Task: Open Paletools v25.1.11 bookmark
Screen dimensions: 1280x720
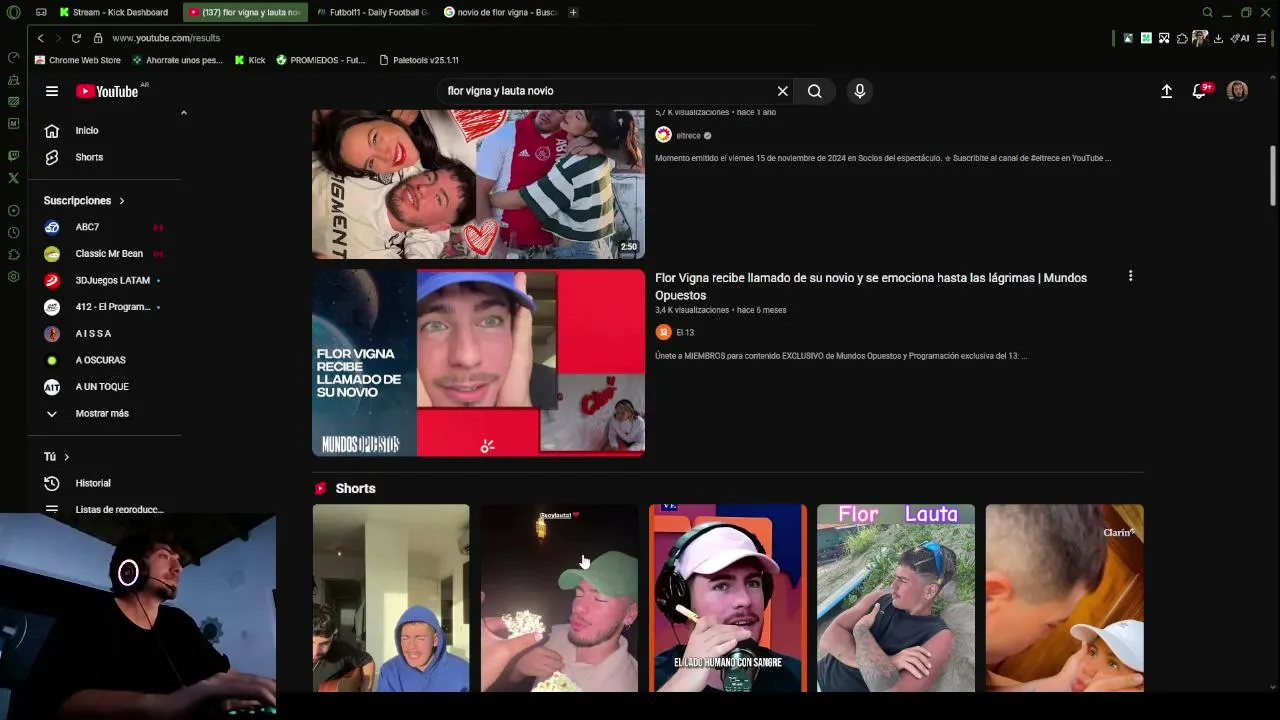Action: (419, 60)
